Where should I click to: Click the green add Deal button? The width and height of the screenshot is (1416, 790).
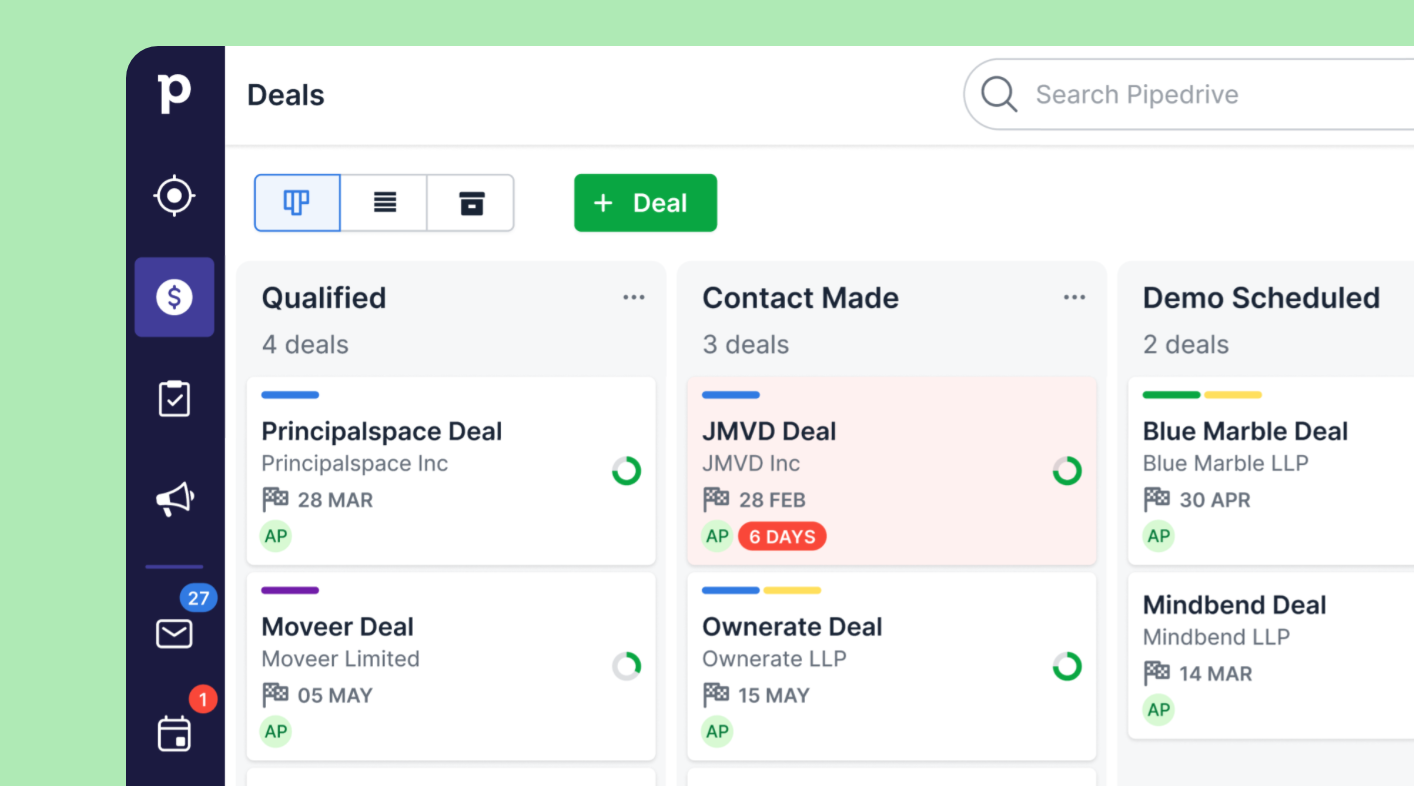click(645, 203)
